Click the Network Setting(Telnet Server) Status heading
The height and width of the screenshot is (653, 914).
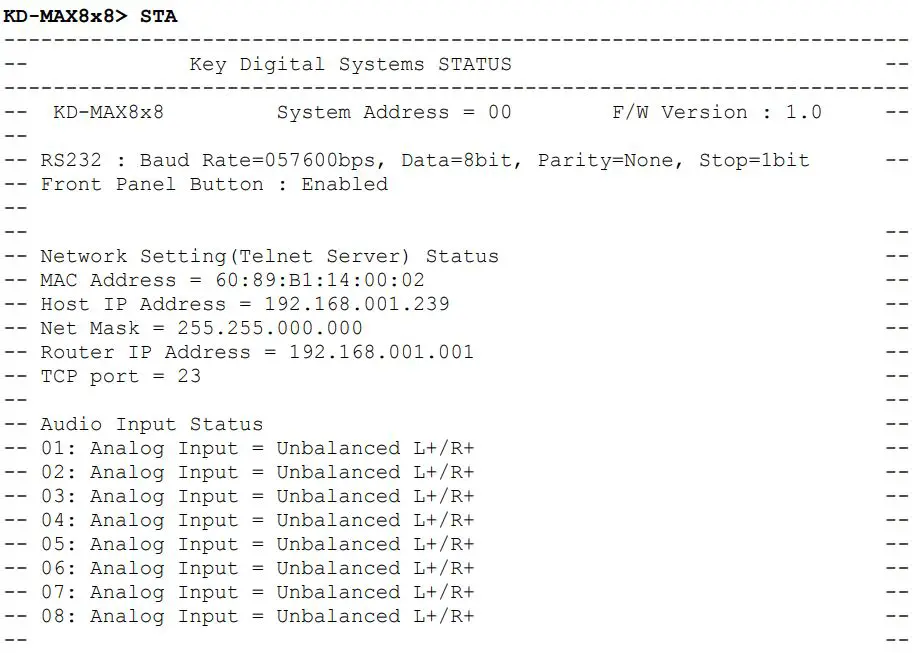269,256
